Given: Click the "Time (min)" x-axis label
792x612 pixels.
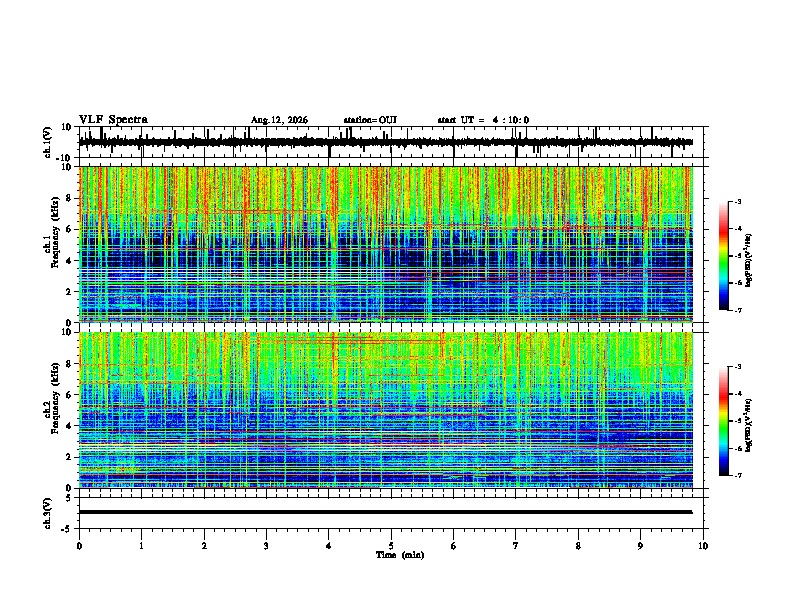Looking at the screenshot, I should (x=400, y=555).
